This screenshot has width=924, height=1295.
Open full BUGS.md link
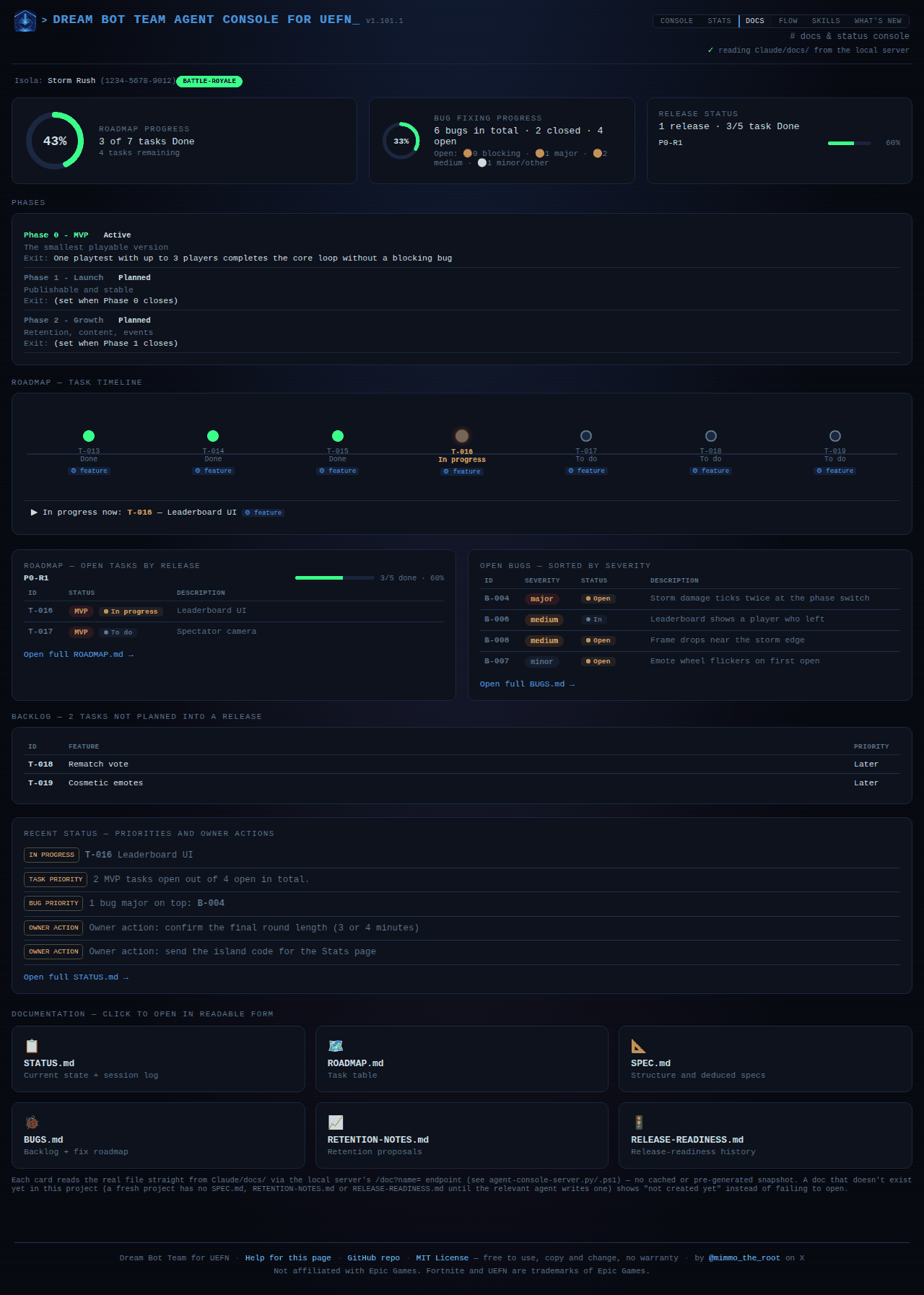528,684
